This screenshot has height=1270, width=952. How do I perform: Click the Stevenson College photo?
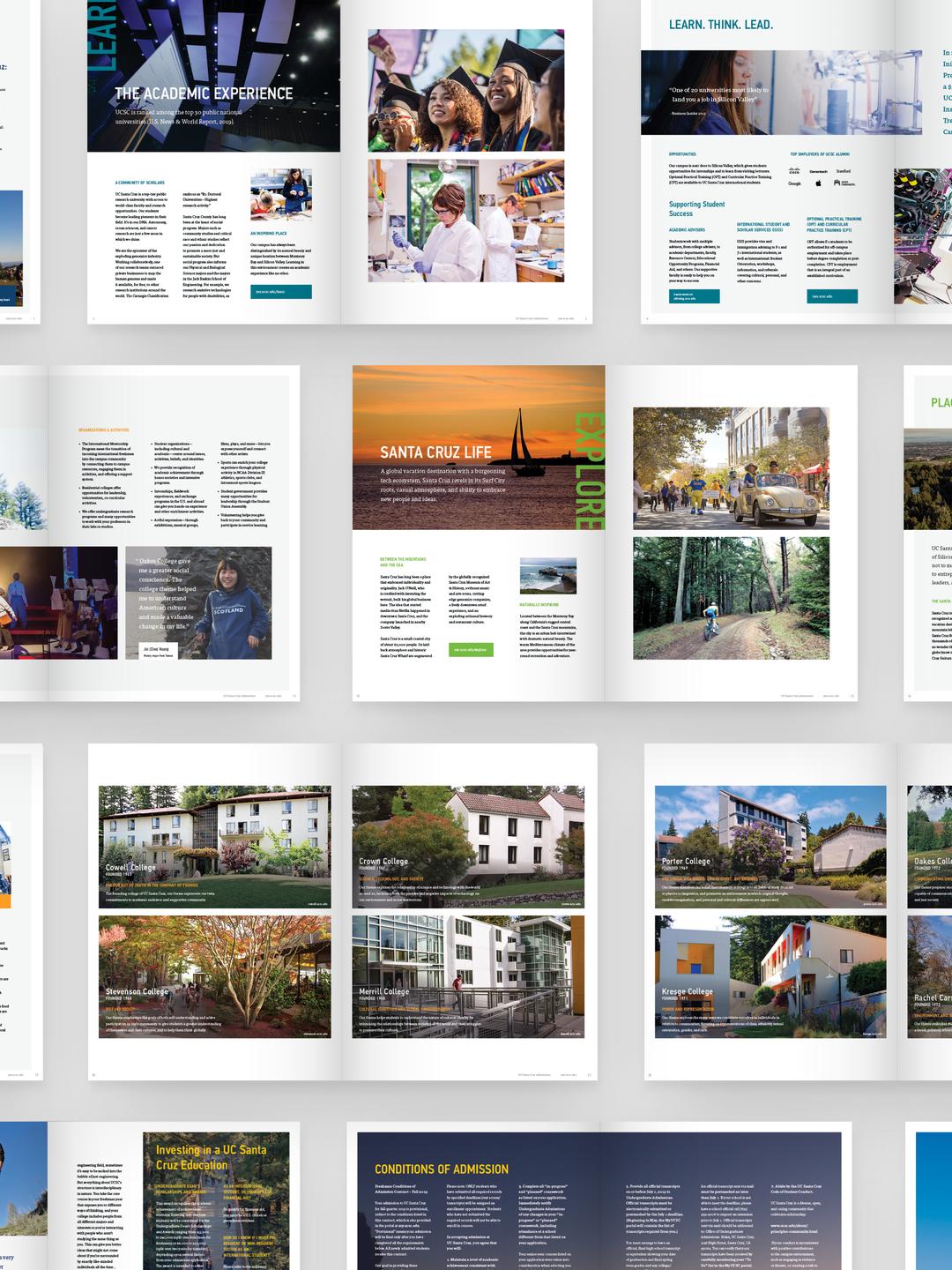pyautogui.click(x=215, y=976)
